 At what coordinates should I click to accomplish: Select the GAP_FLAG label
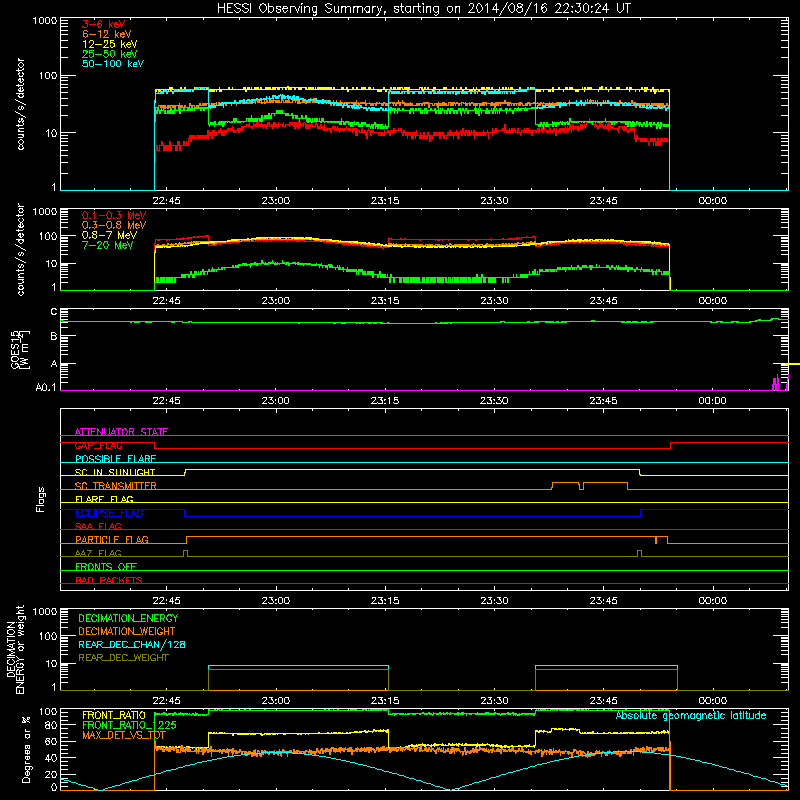click(x=98, y=445)
